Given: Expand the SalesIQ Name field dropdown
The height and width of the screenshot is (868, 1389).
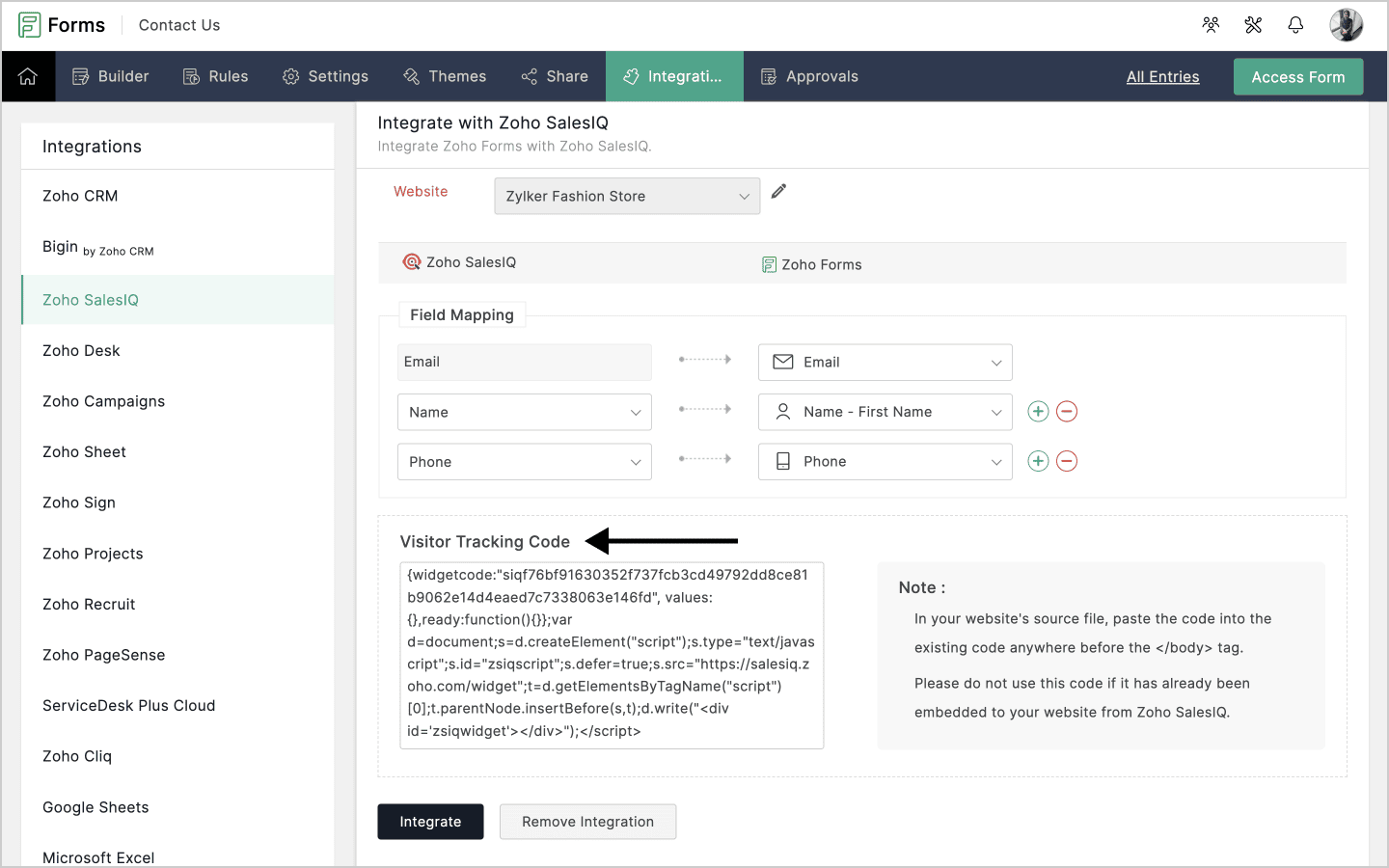Looking at the screenshot, I should [525, 412].
